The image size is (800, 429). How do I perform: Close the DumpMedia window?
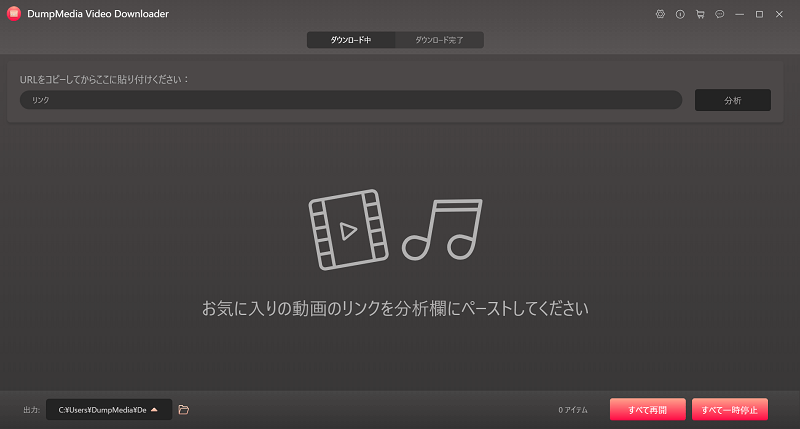(779, 14)
